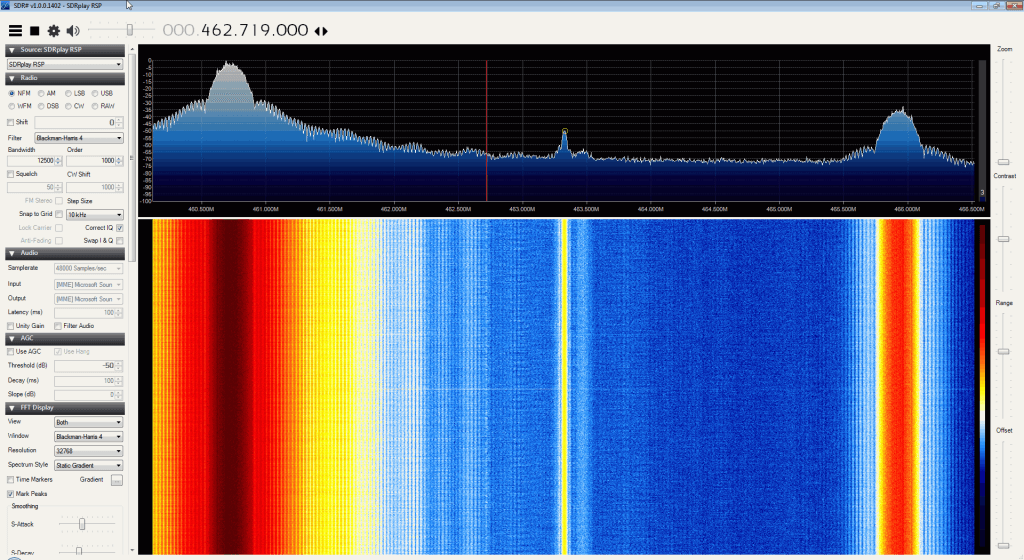
Task: Open the FFT Resolution dropdown
Action: pyautogui.click(x=89, y=451)
